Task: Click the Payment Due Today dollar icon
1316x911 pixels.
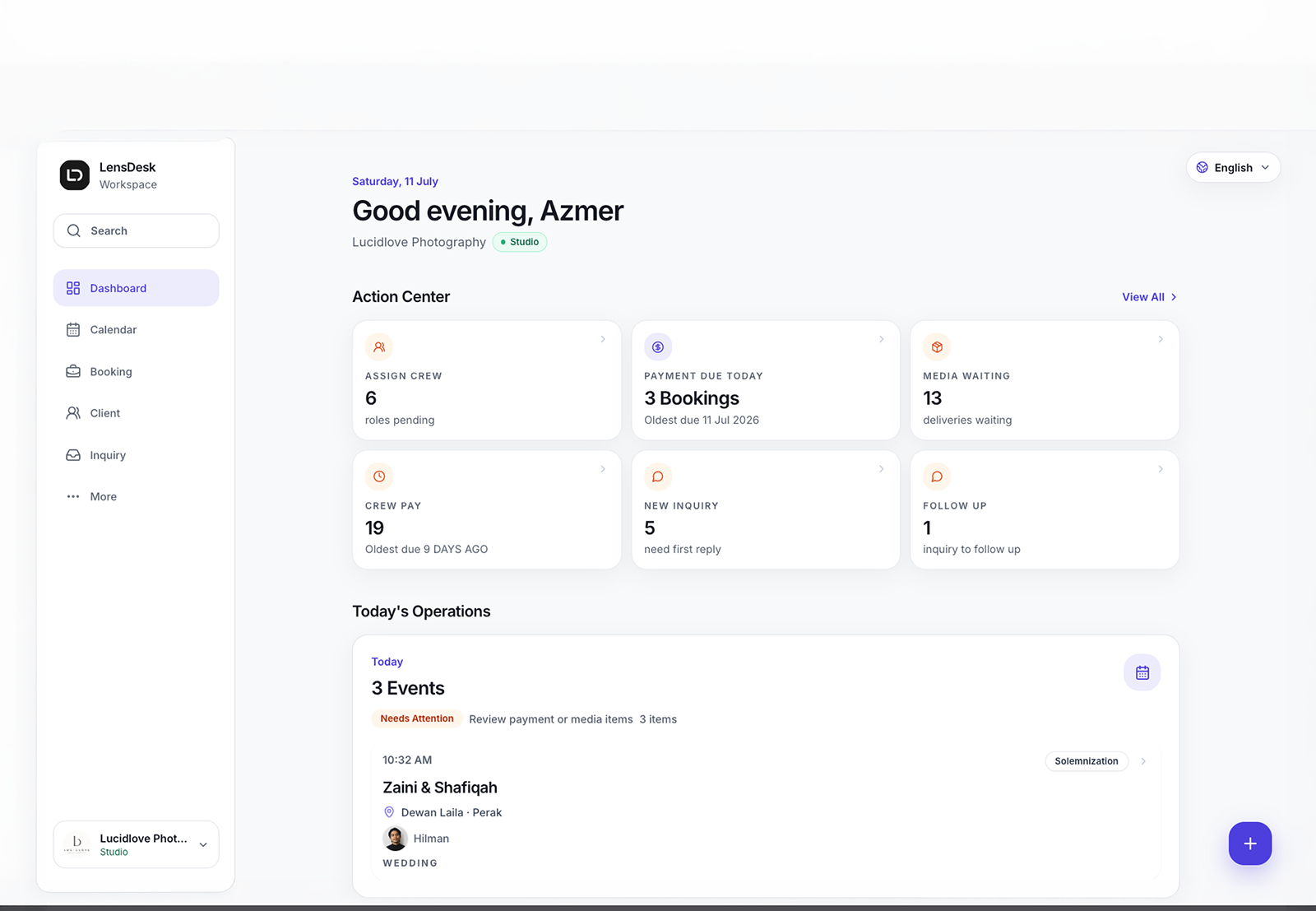Action: coord(658,347)
